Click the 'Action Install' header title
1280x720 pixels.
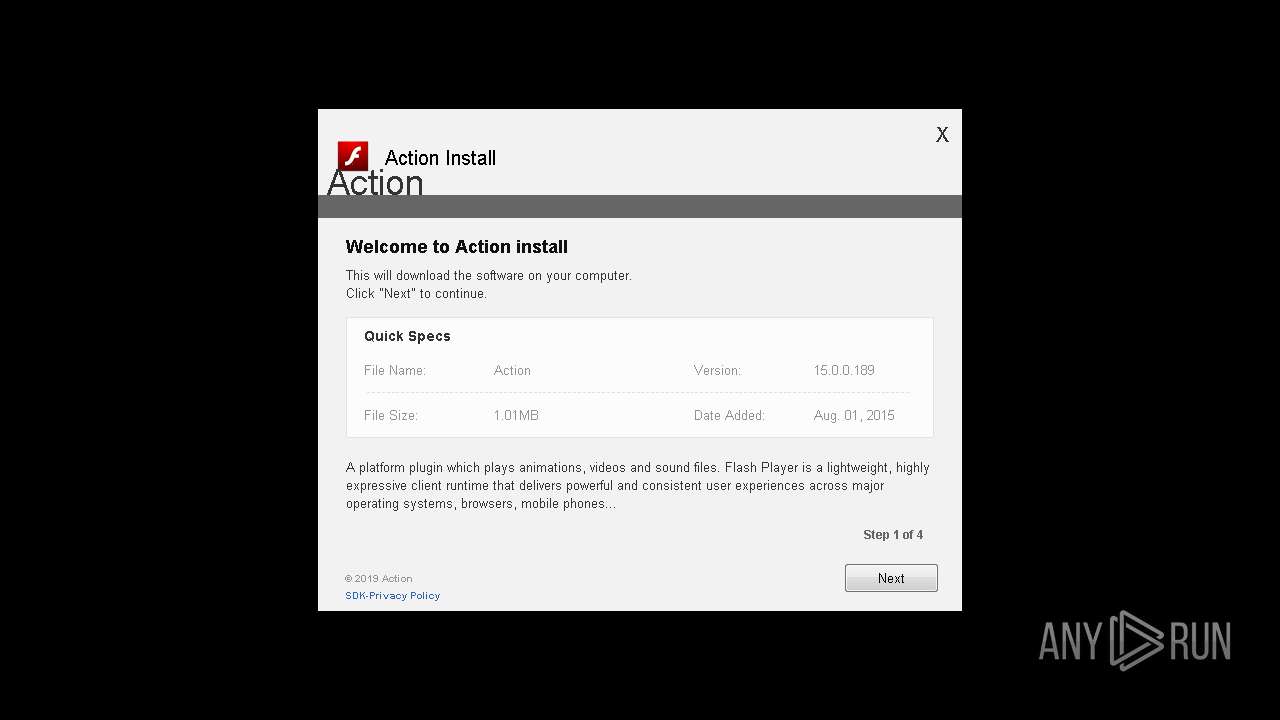click(440, 158)
